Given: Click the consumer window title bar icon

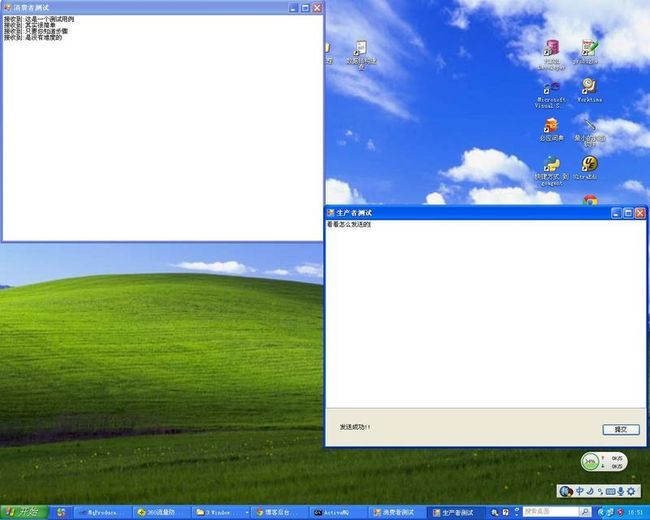Looking at the screenshot, I should coord(7,7).
